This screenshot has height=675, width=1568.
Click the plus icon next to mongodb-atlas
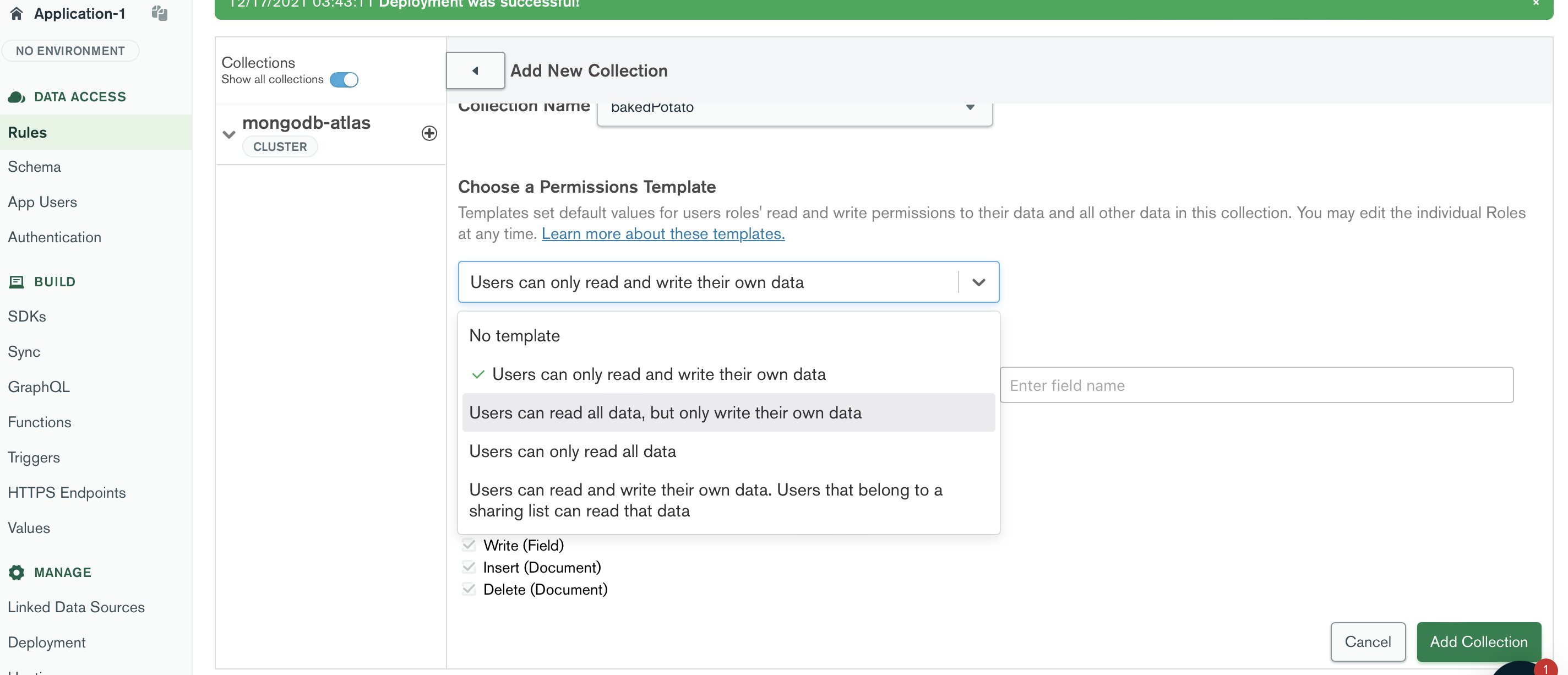click(x=429, y=133)
